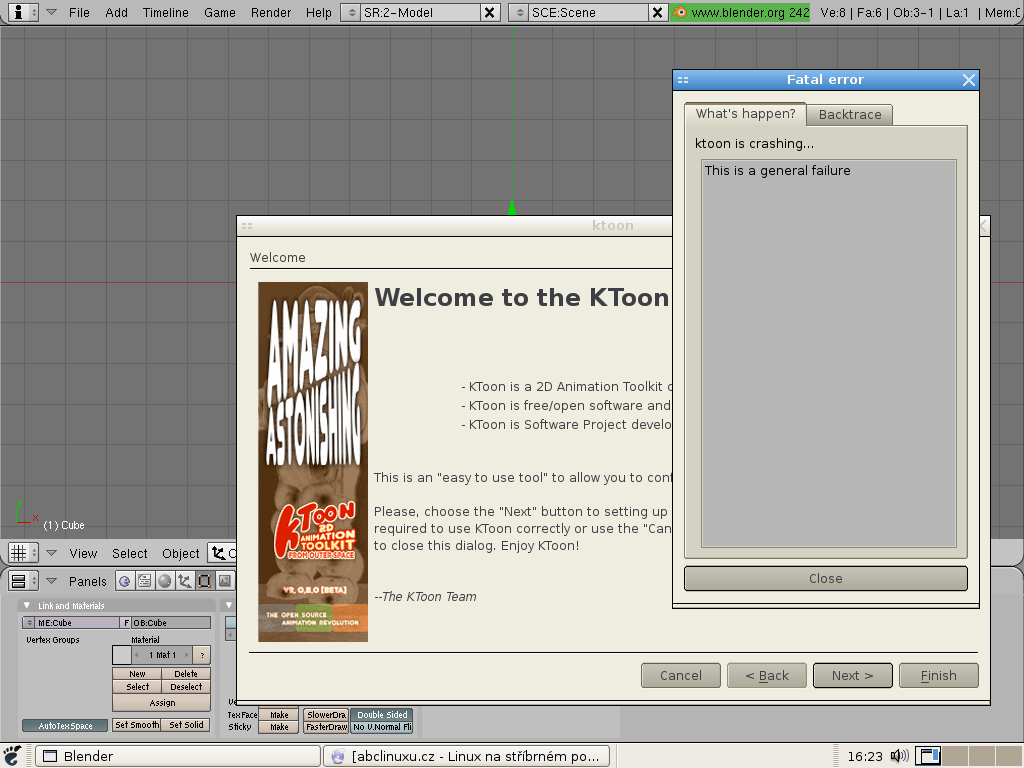This screenshot has width=1024, height=768.
Task: Select the Shading context sphere icon
Action: click(x=165, y=581)
